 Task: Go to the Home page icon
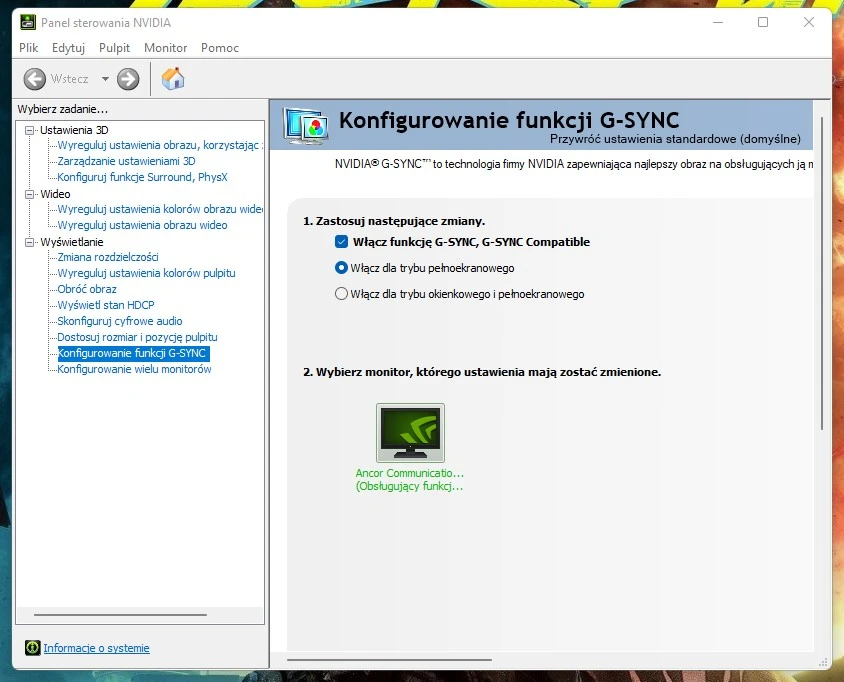(x=173, y=79)
